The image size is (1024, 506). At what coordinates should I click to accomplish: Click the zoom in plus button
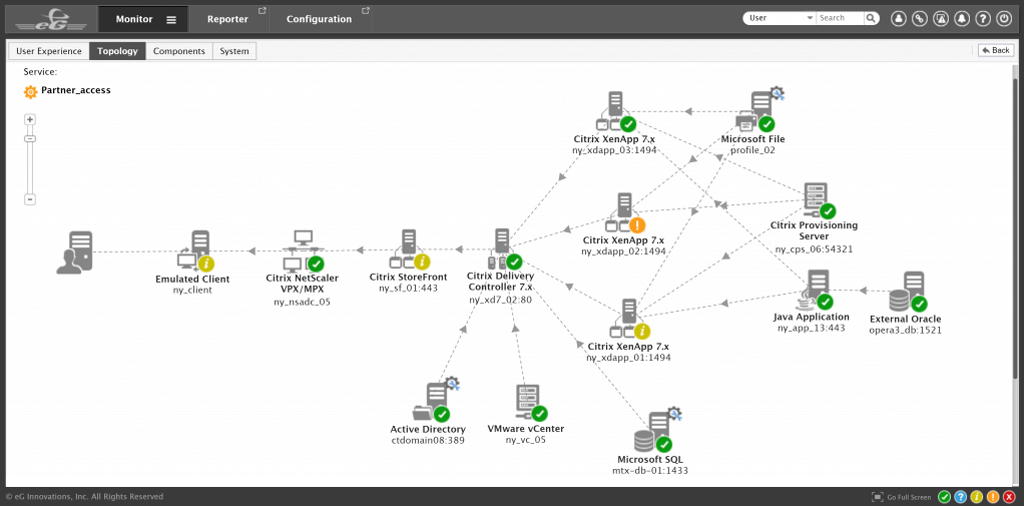(x=30, y=119)
